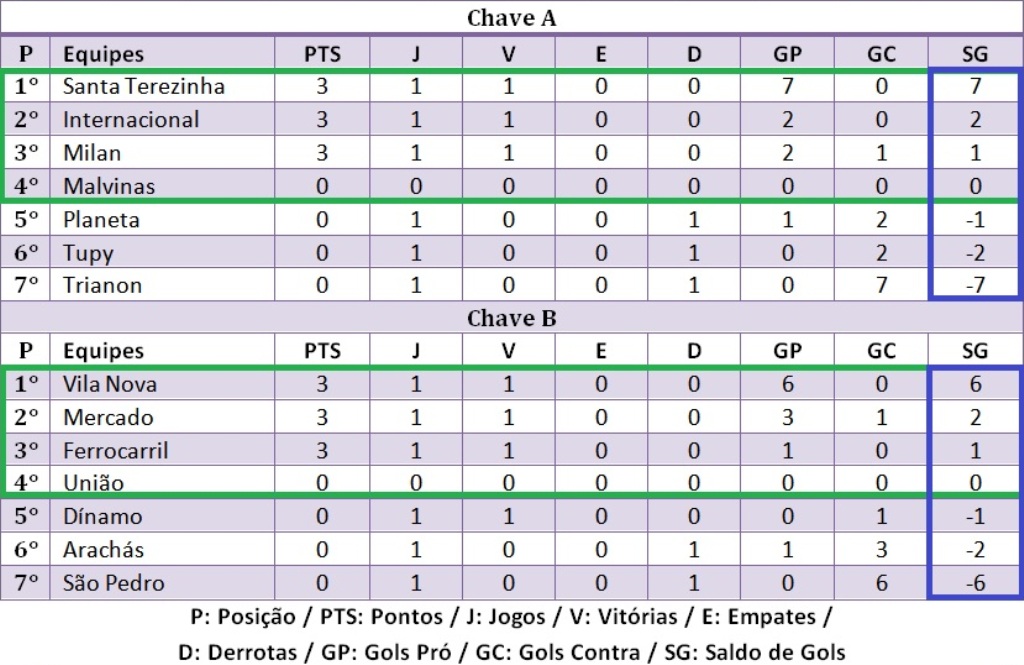Select the Trianon team cell

pos(102,285)
